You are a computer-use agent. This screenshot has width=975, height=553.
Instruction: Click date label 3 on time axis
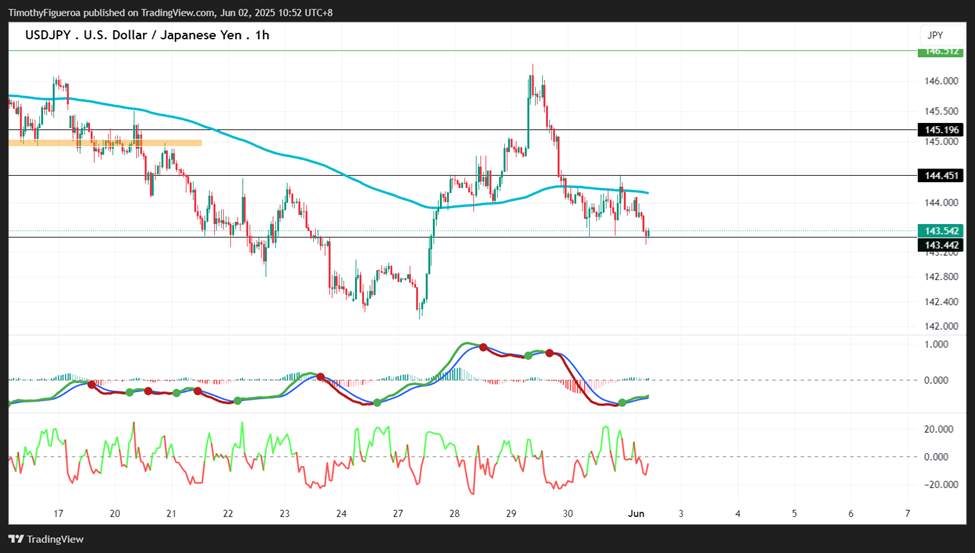(681, 514)
